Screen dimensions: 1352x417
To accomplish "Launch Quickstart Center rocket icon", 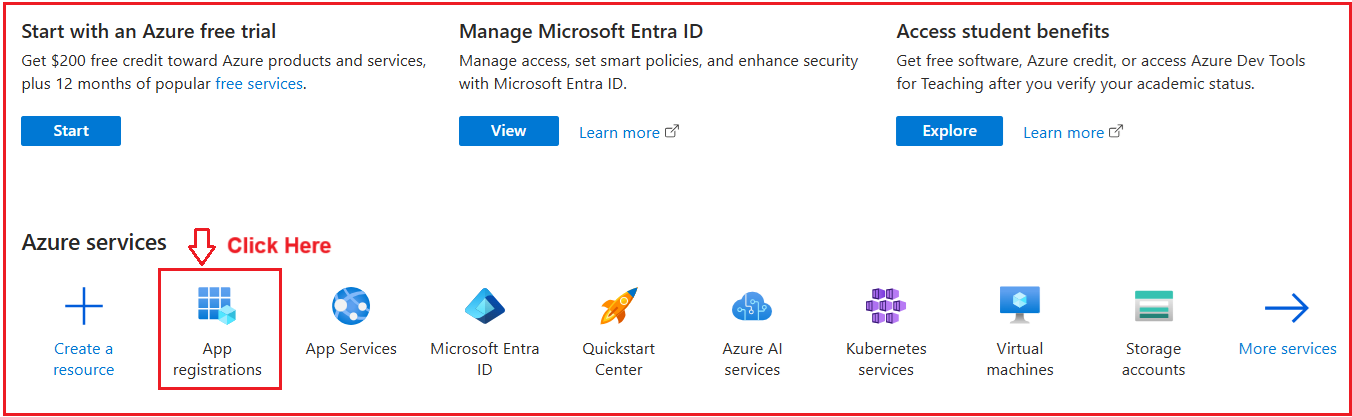I will (x=619, y=306).
